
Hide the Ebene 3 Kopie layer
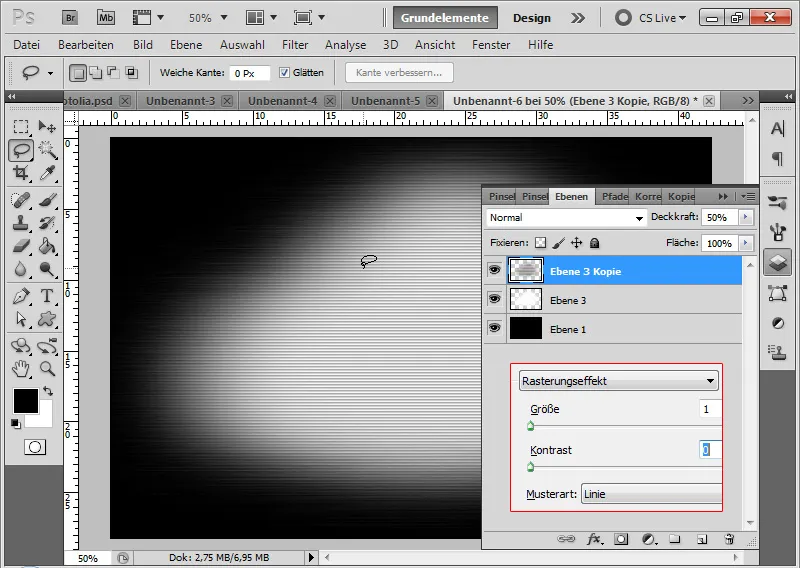(494, 269)
